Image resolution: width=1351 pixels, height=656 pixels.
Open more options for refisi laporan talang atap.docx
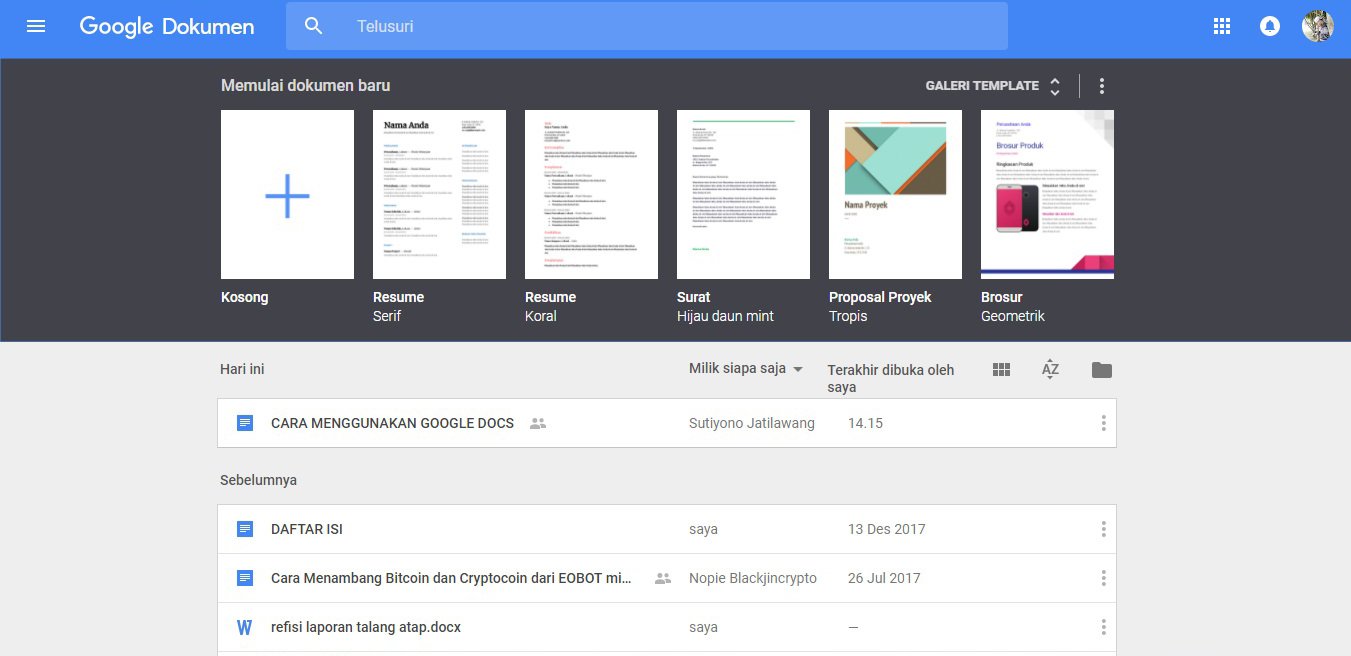click(x=1104, y=627)
